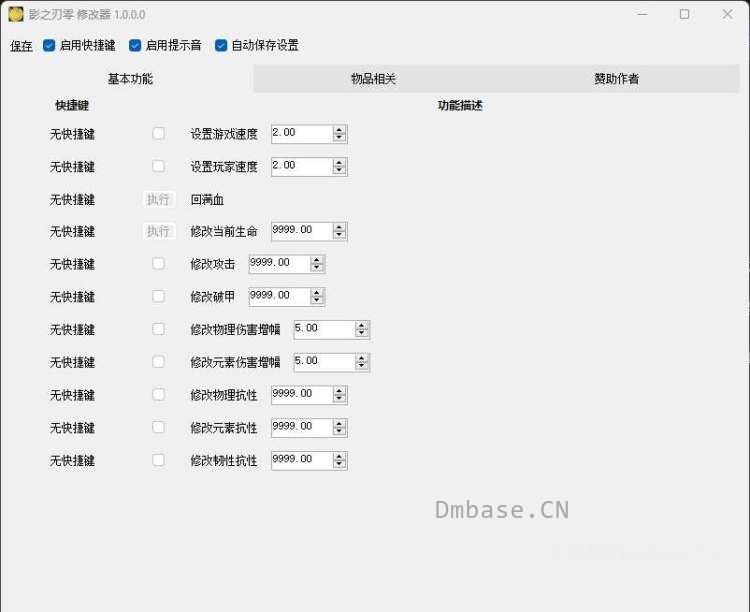Click the 修改元素伤害增幅 value field
The width and height of the screenshot is (750, 612).
324,362
